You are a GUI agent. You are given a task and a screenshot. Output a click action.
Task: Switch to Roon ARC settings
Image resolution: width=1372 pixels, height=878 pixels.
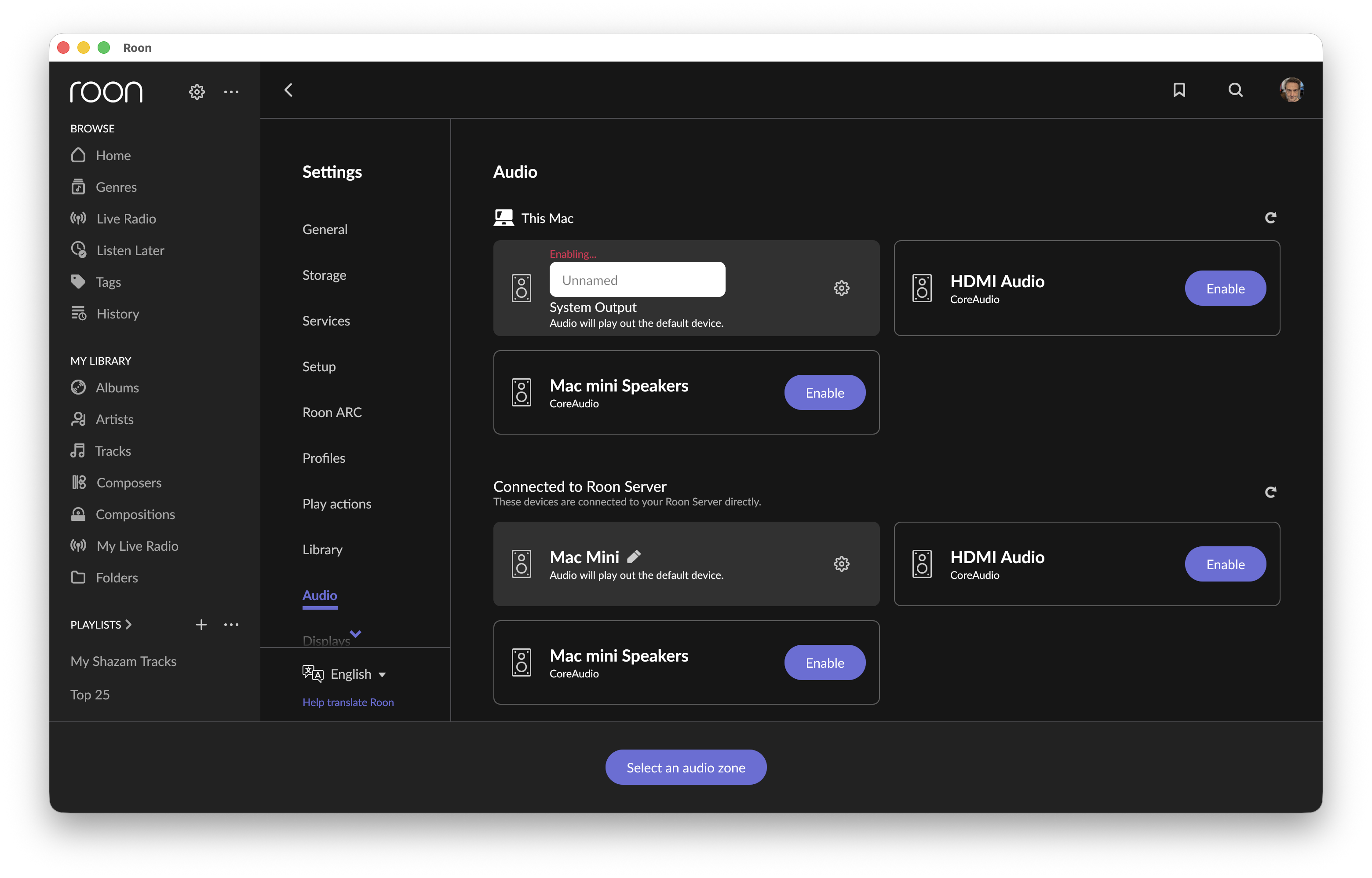coord(332,412)
